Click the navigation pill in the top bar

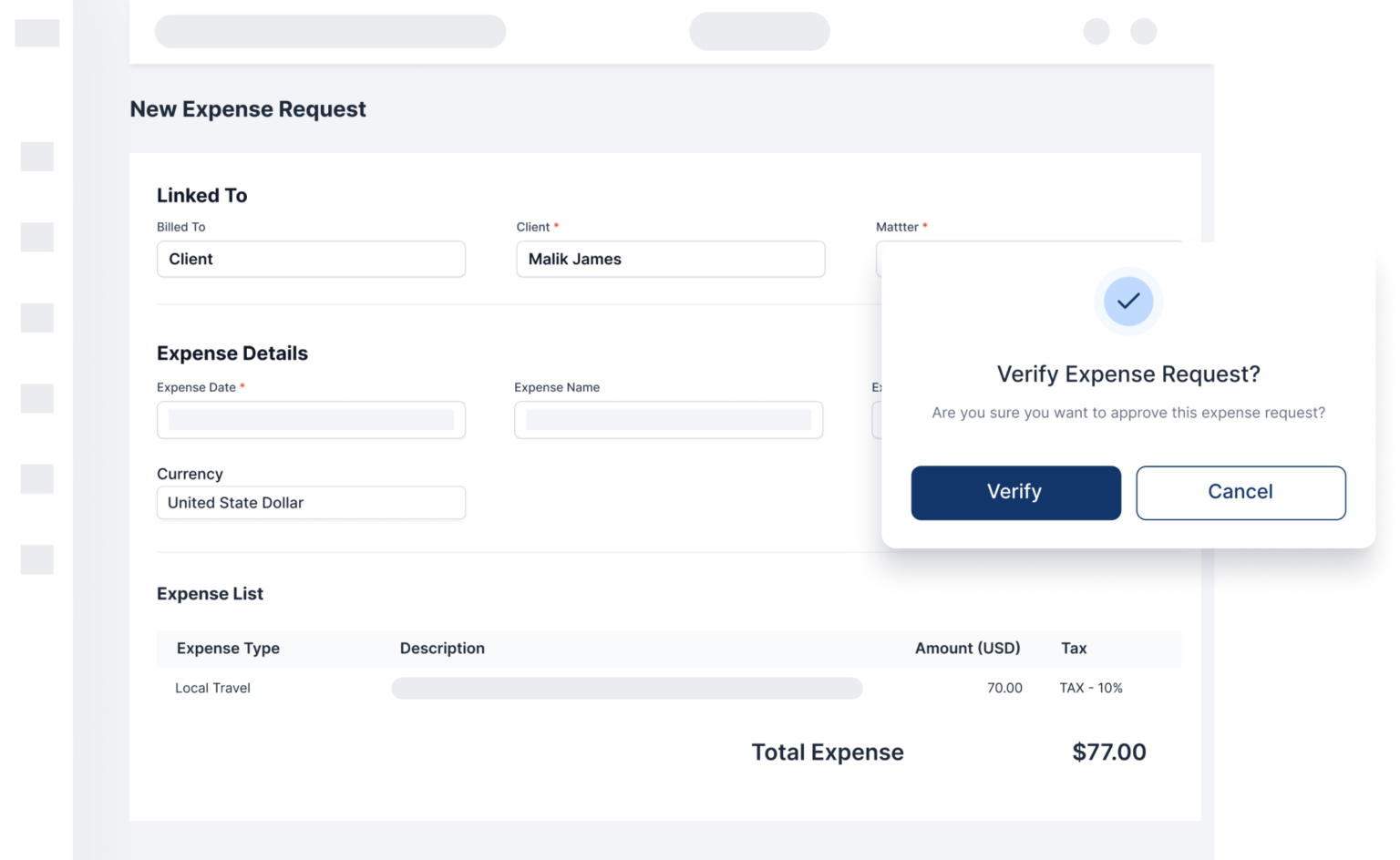[x=759, y=31]
